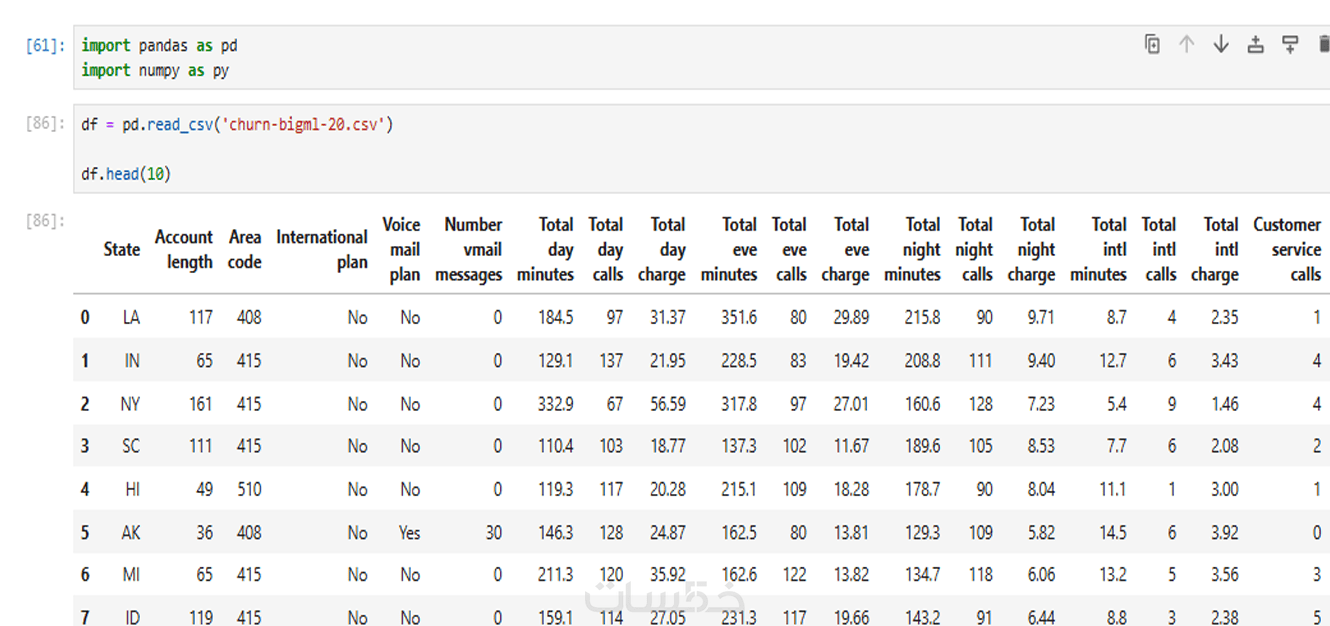Select the row index 5 label
The width and height of the screenshot is (1330, 626).
click(85, 532)
